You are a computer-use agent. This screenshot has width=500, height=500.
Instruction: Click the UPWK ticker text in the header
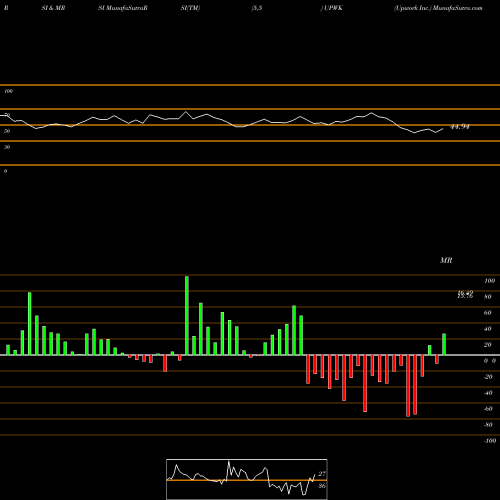click(333, 8)
